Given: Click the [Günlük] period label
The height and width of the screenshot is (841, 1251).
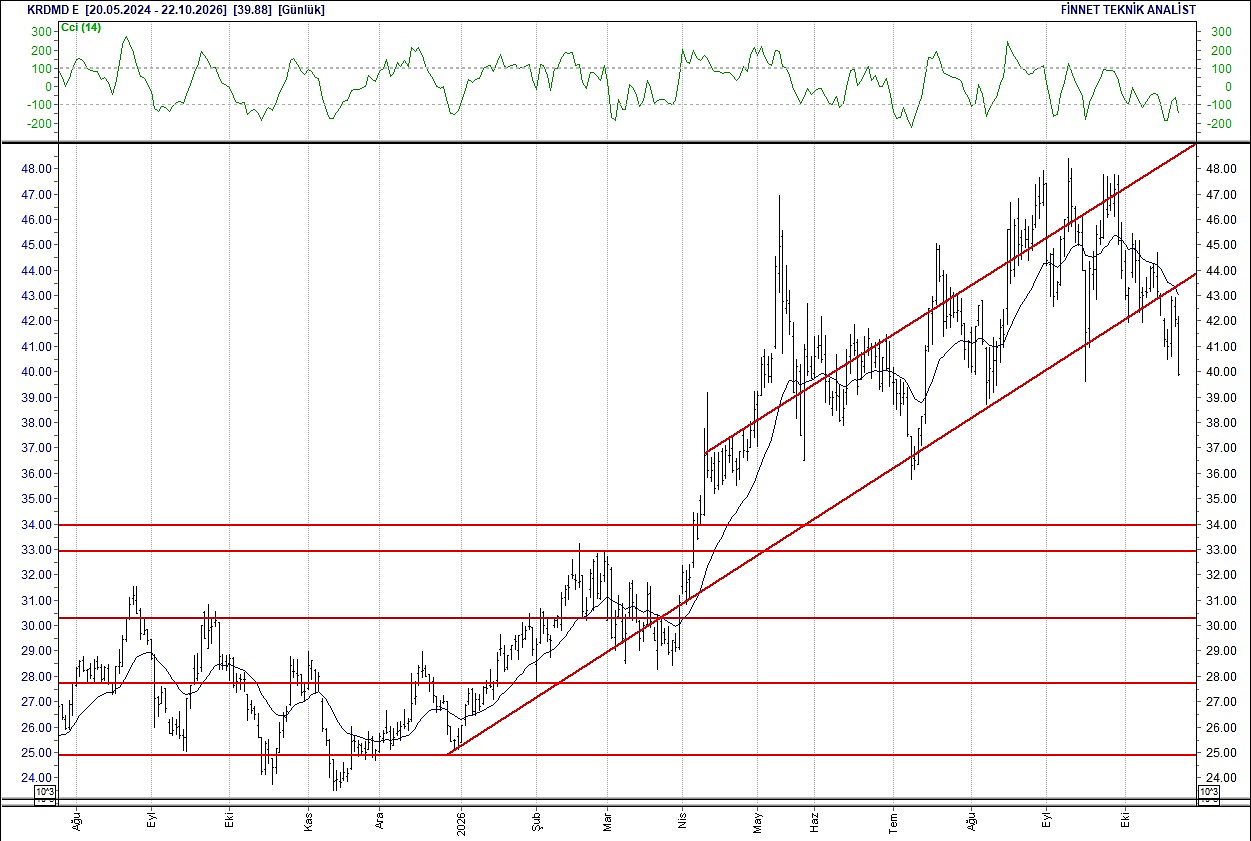Looking at the screenshot, I should [302, 10].
